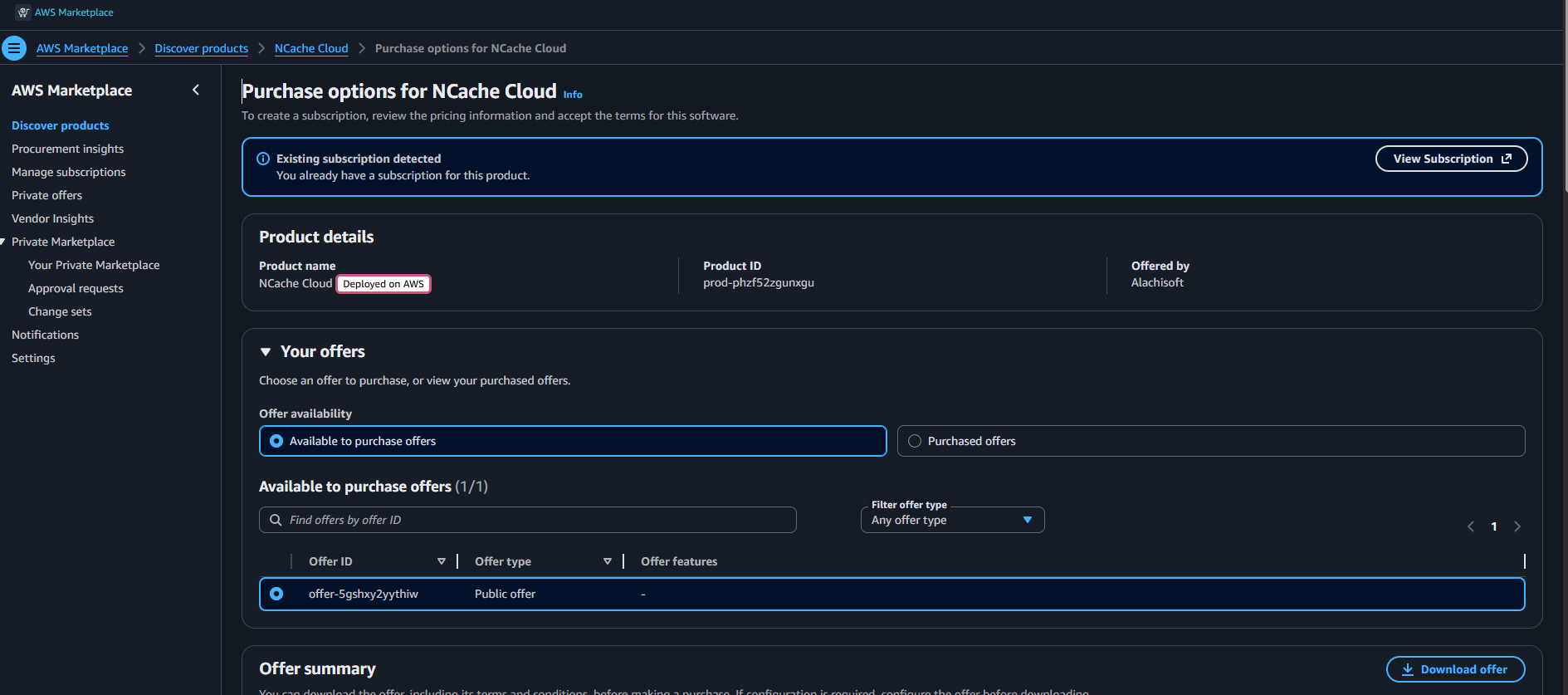Click the Alachisoft vendor name

1157,282
